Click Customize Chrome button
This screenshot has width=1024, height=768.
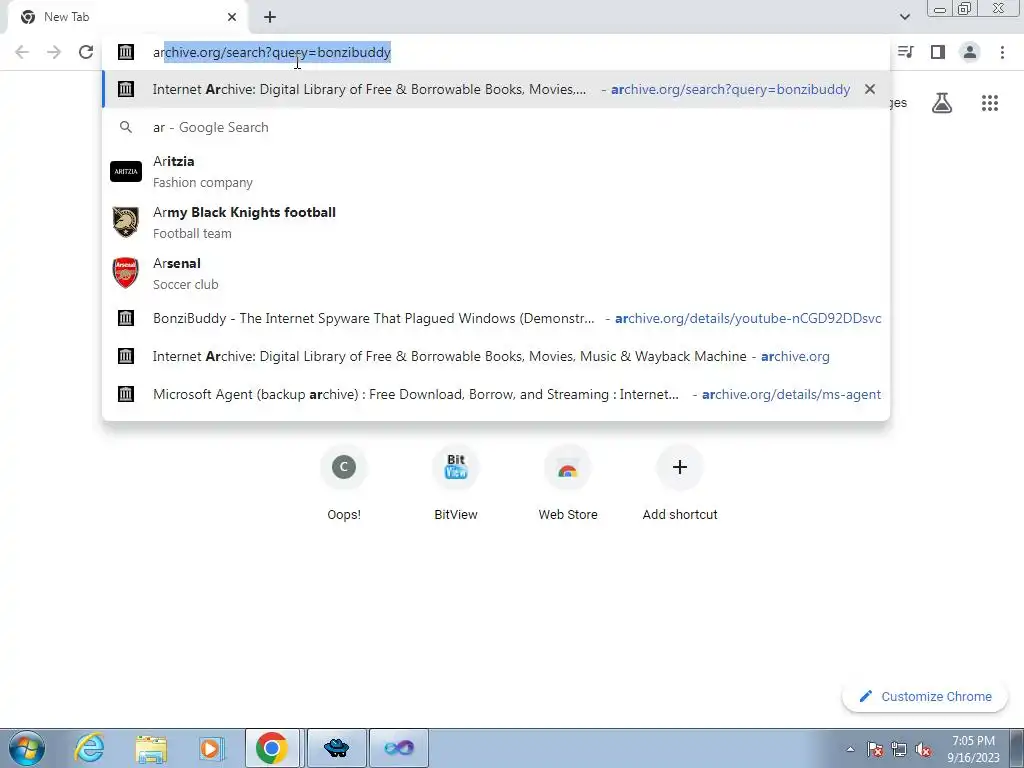(x=925, y=696)
